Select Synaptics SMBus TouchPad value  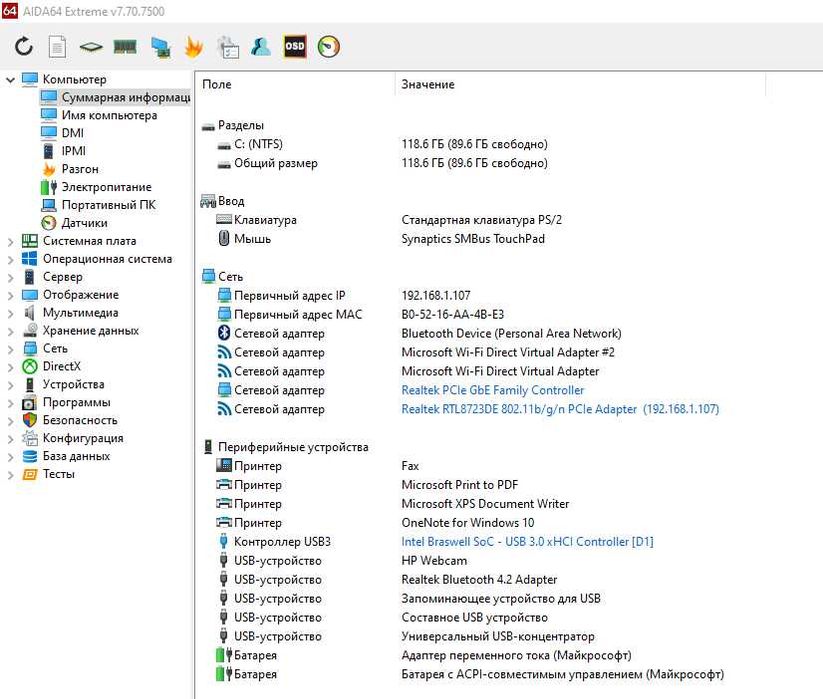(x=473, y=239)
